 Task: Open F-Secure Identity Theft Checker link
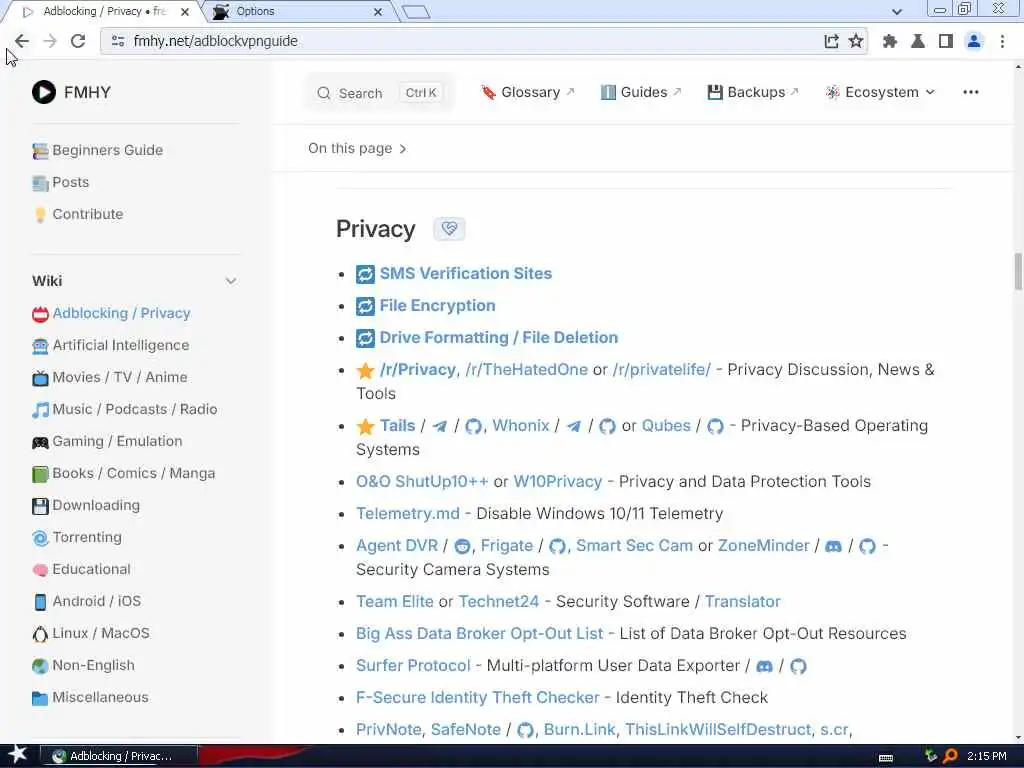pos(477,698)
